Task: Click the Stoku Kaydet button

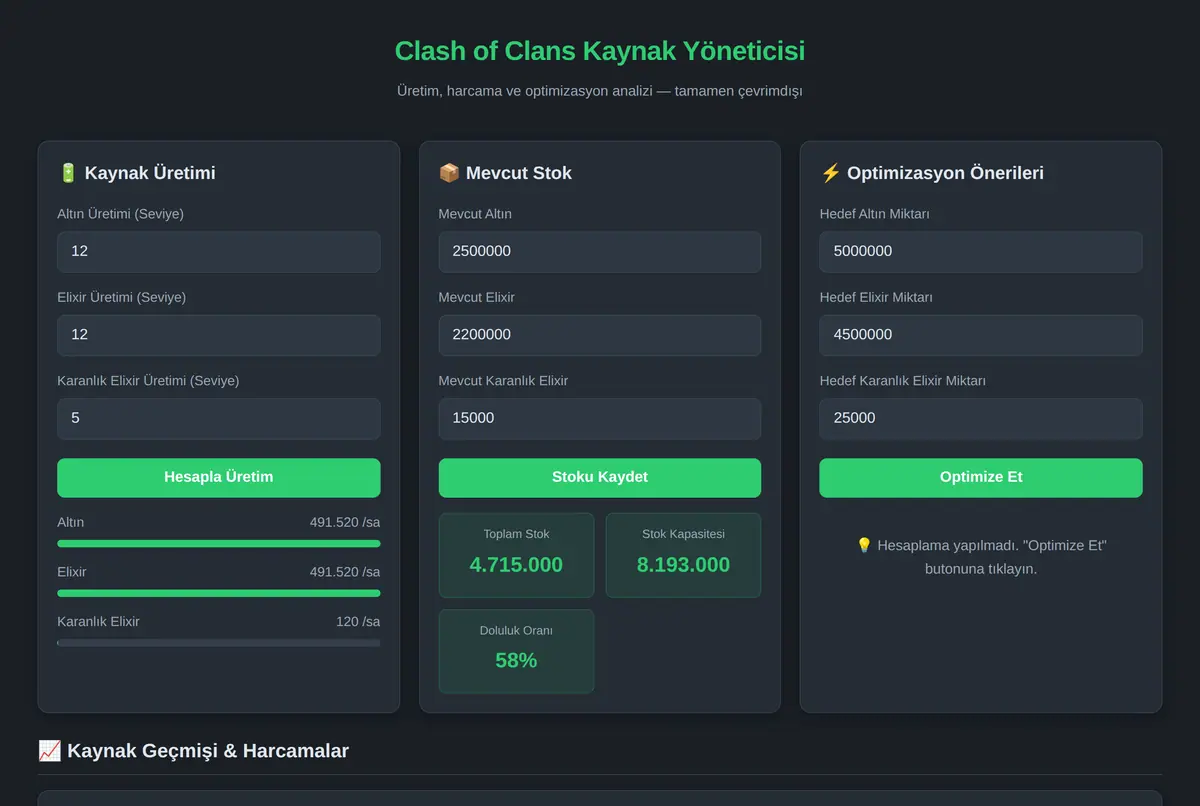Action: [x=600, y=477]
